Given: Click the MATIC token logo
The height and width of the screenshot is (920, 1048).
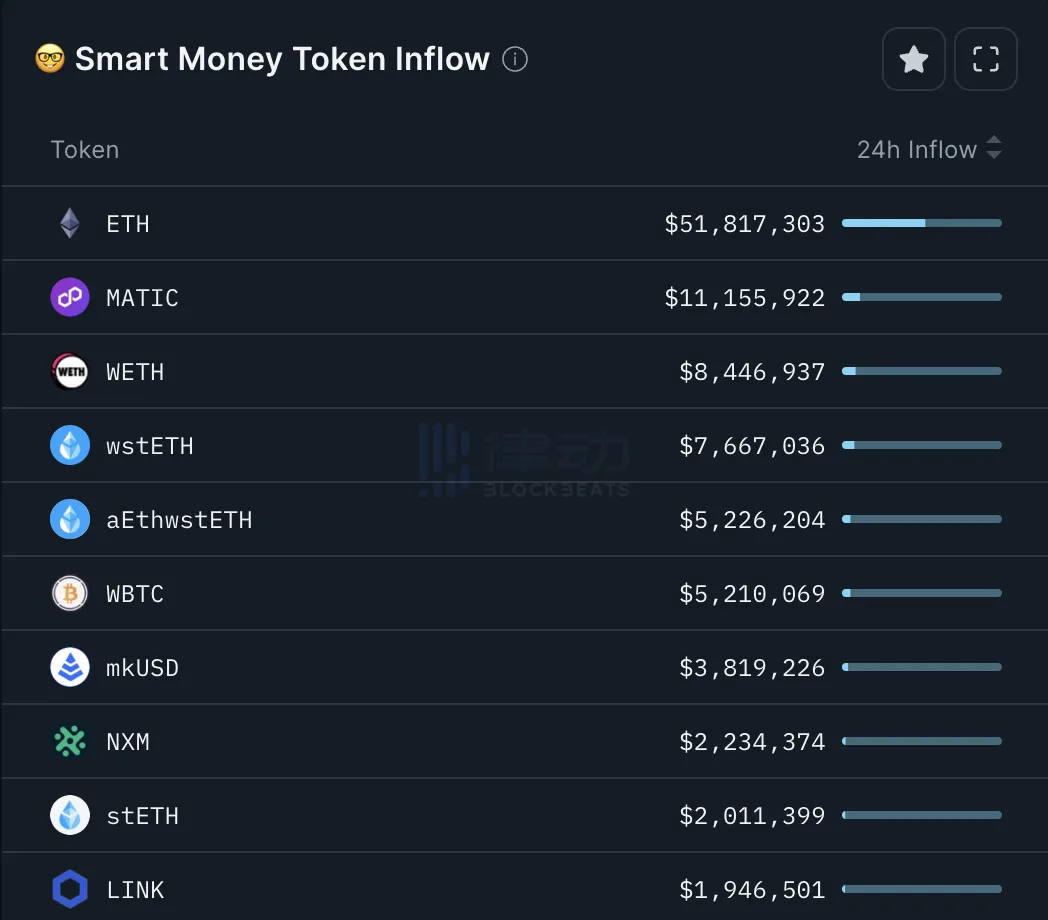Looking at the screenshot, I should tap(70, 297).
